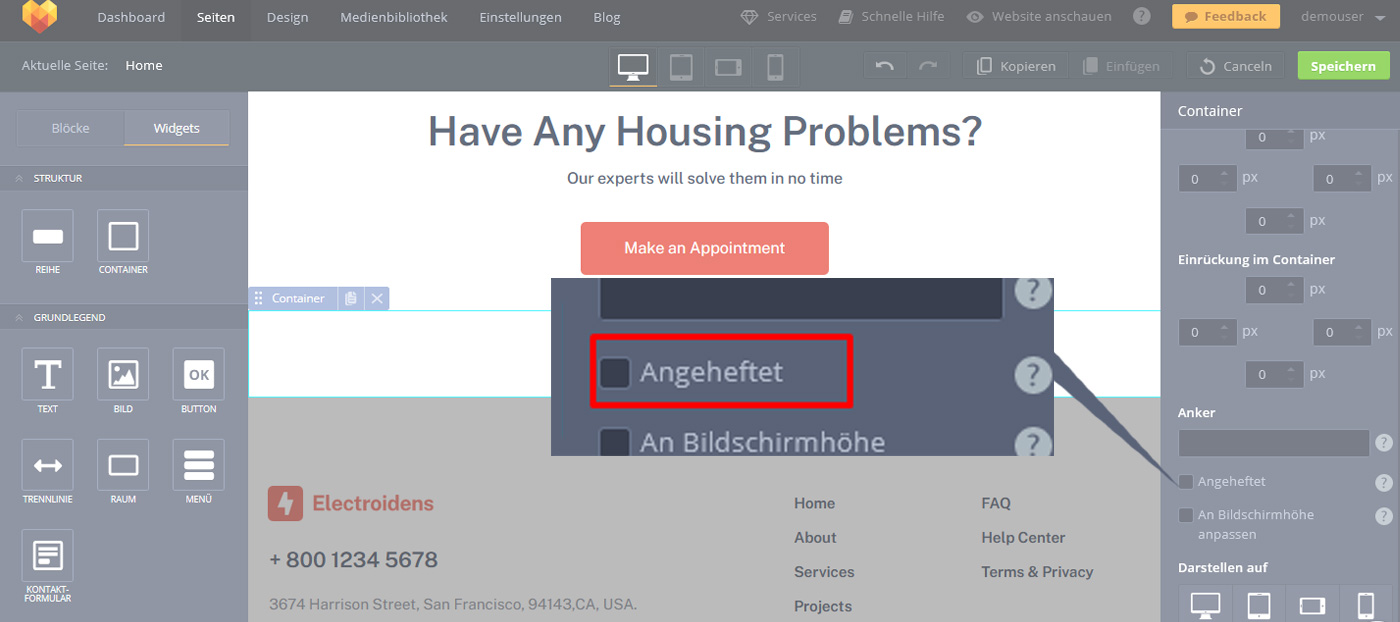
Task: Enable the Angeheftet checkbox in sidebar
Action: click(1186, 482)
